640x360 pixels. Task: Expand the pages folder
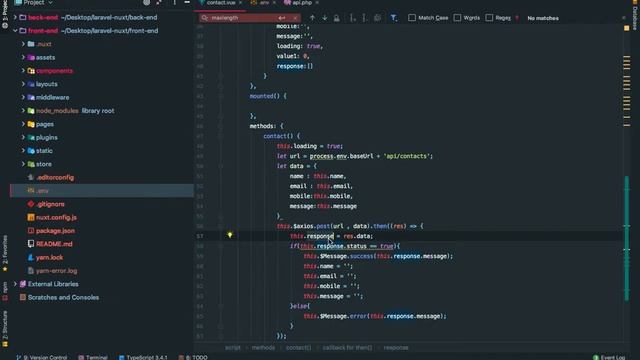point(23,124)
